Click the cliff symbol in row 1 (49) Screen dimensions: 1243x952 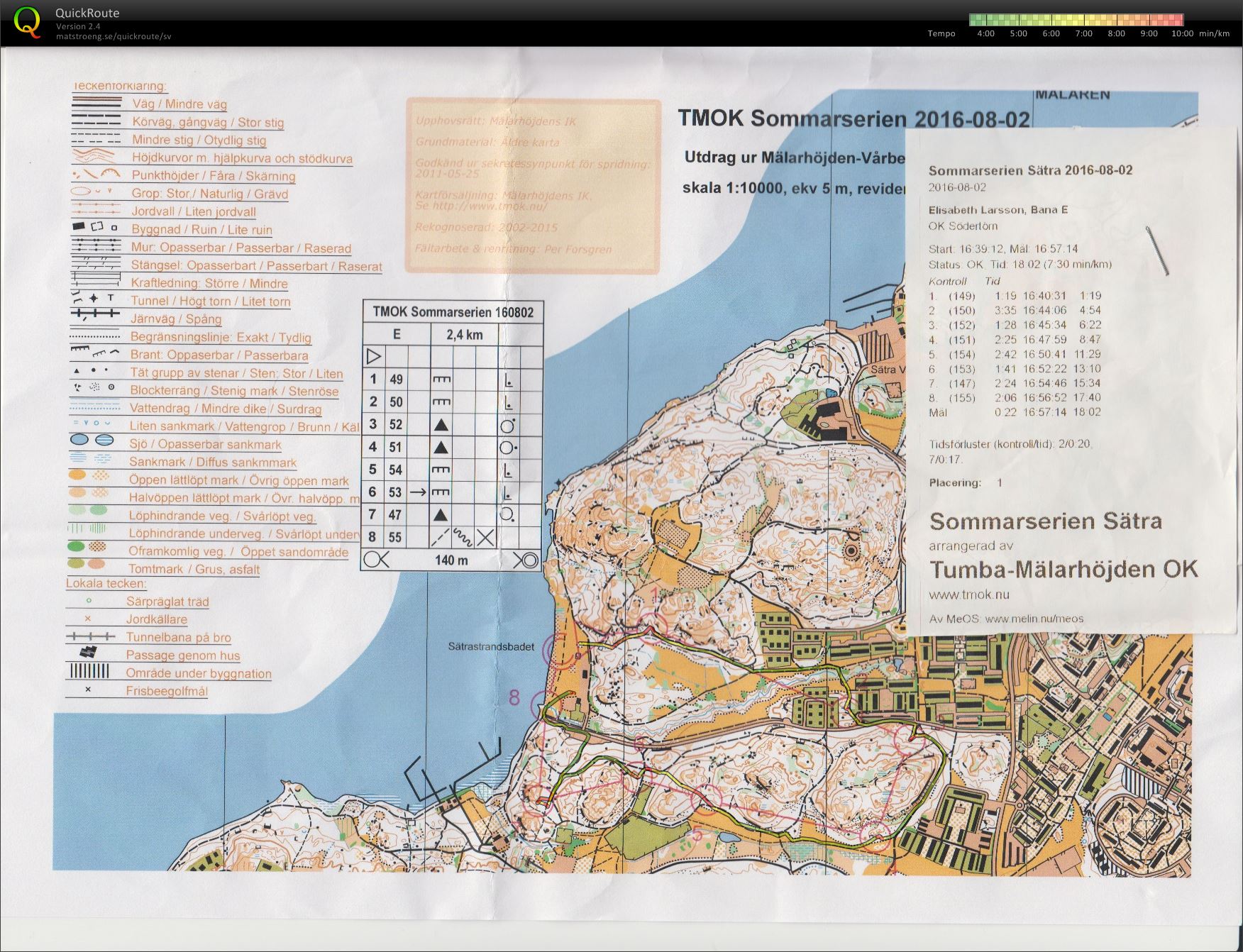(x=441, y=380)
